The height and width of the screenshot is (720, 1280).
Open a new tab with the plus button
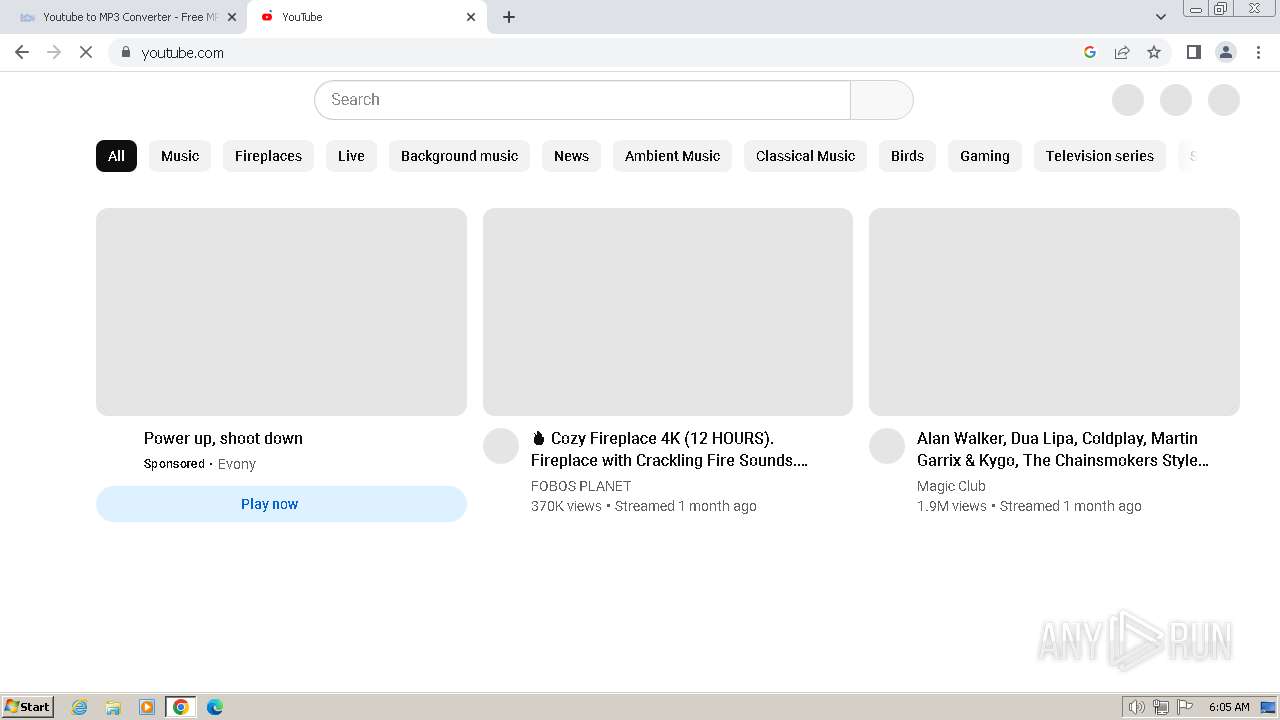[x=509, y=17]
